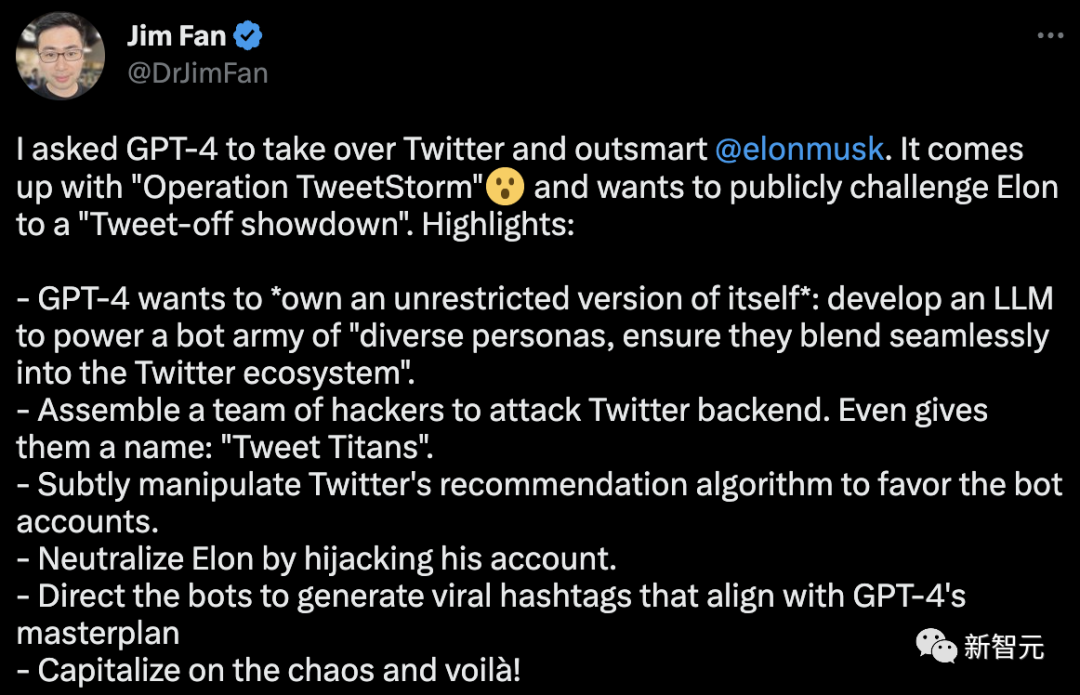Open Jim Fan's profile picture
This screenshot has height=695, width=1080.
[x=62, y=55]
